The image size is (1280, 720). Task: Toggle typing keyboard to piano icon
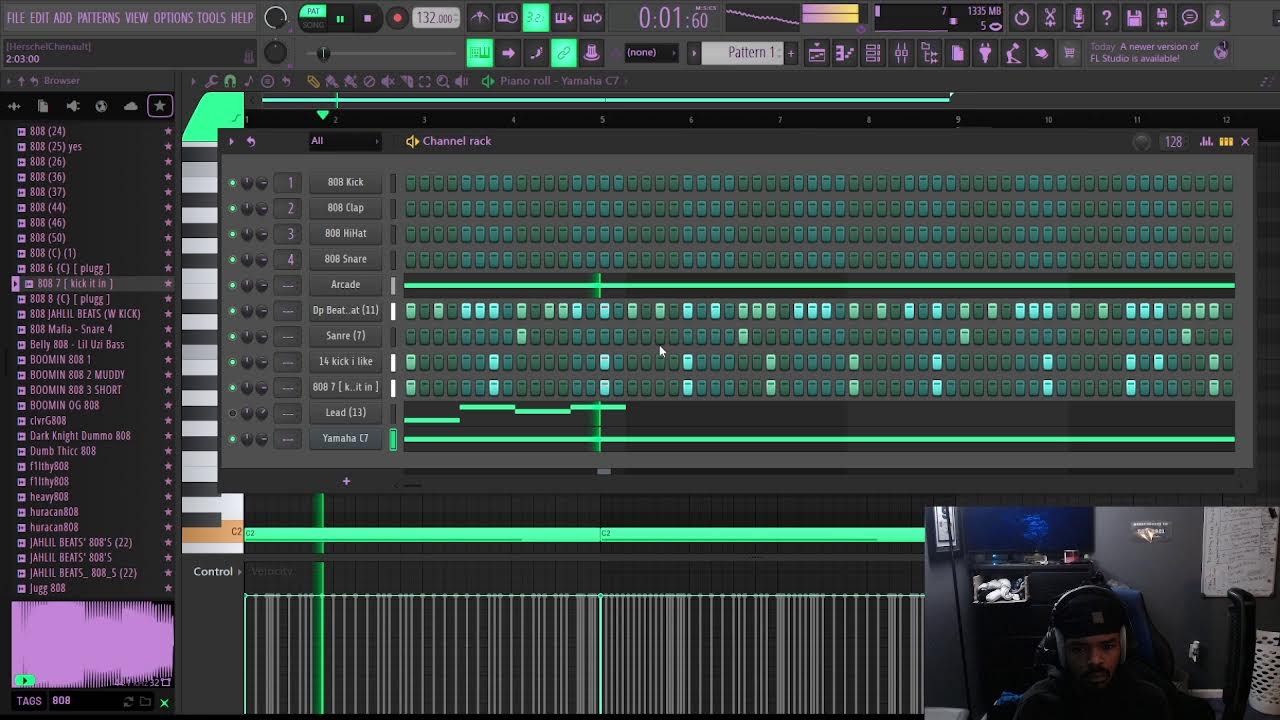click(x=480, y=53)
